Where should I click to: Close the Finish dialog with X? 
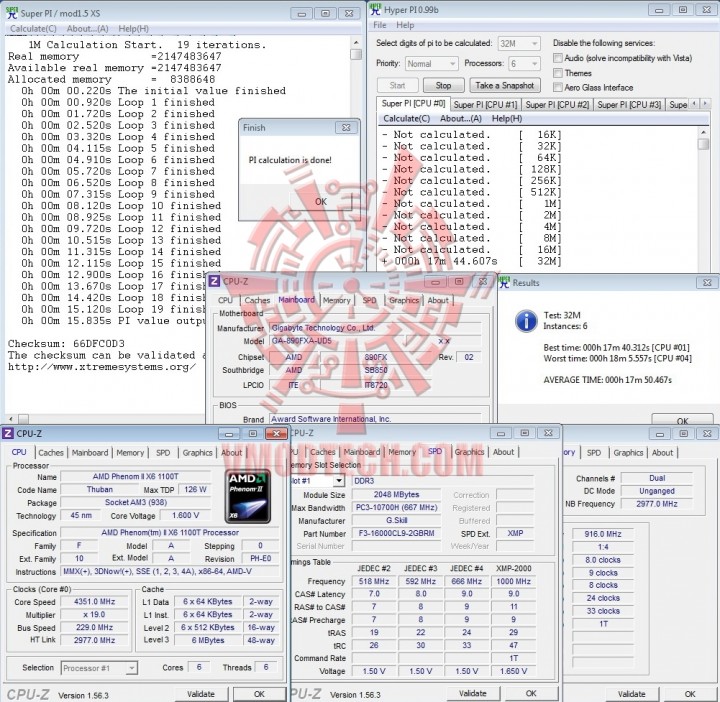(x=346, y=128)
